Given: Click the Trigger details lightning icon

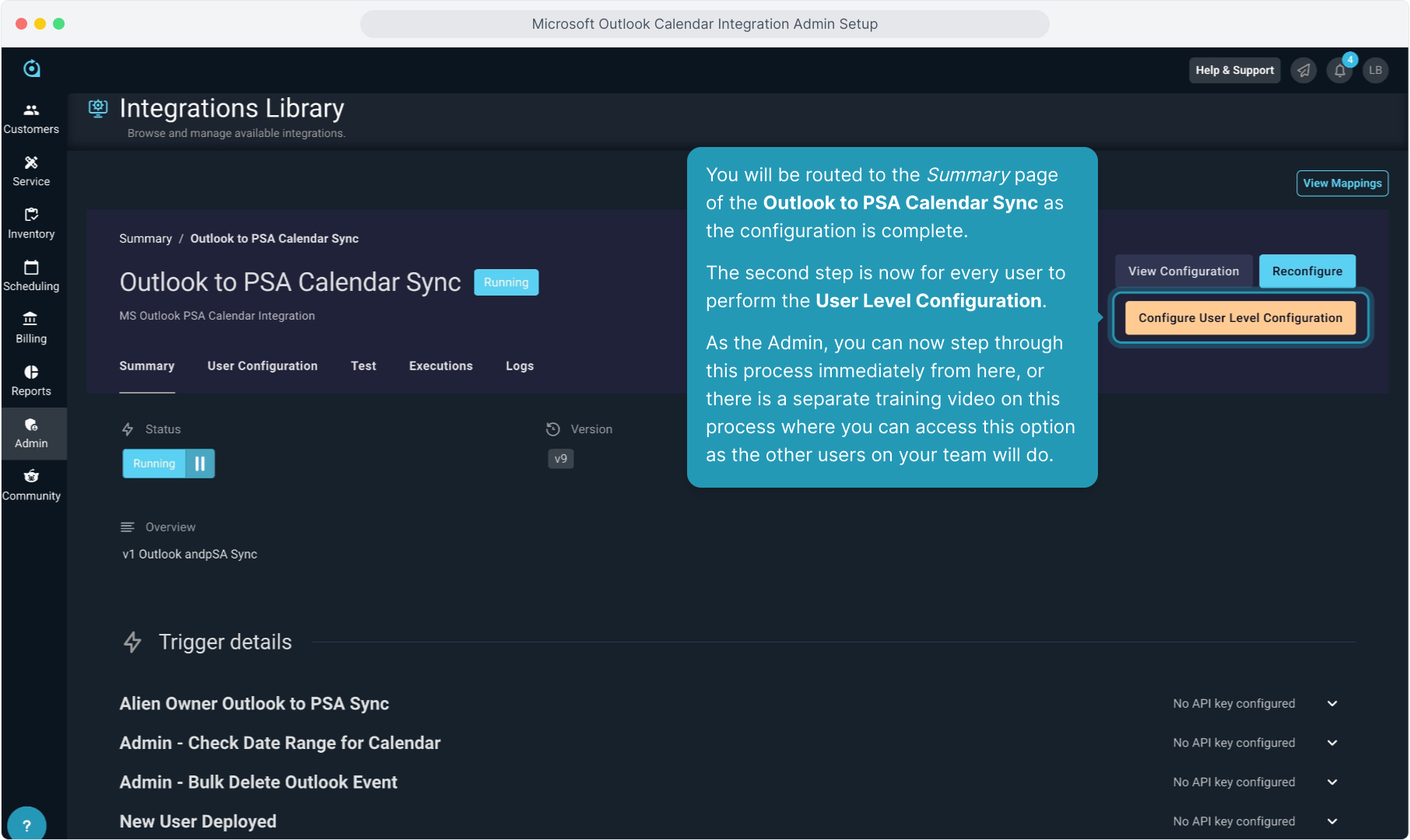Looking at the screenshot, I should point(132,642).
